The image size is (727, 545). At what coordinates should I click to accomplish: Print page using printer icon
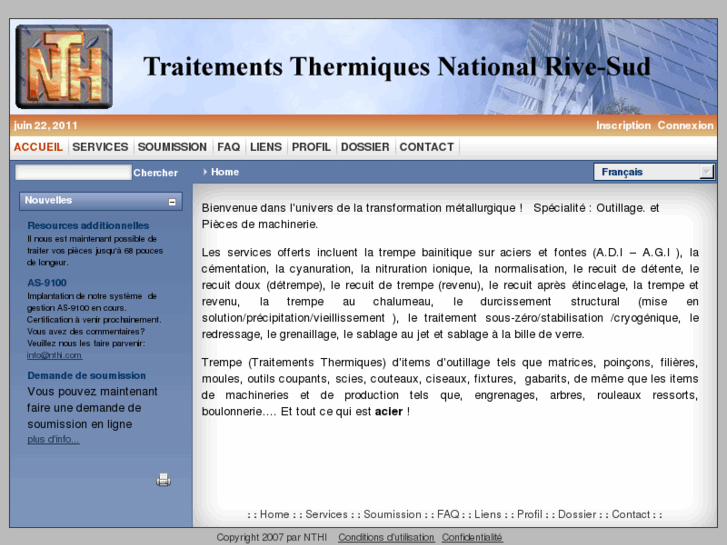pyautogui.click(x=163, y=480)
